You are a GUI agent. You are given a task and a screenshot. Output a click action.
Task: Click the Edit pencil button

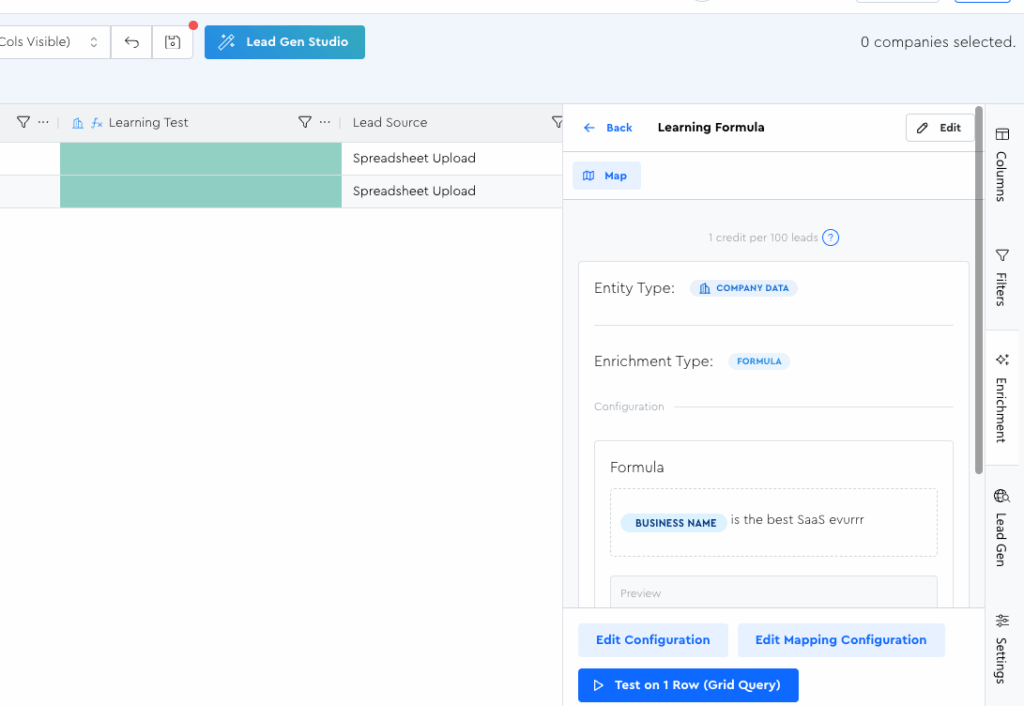[x=939, y=128]
